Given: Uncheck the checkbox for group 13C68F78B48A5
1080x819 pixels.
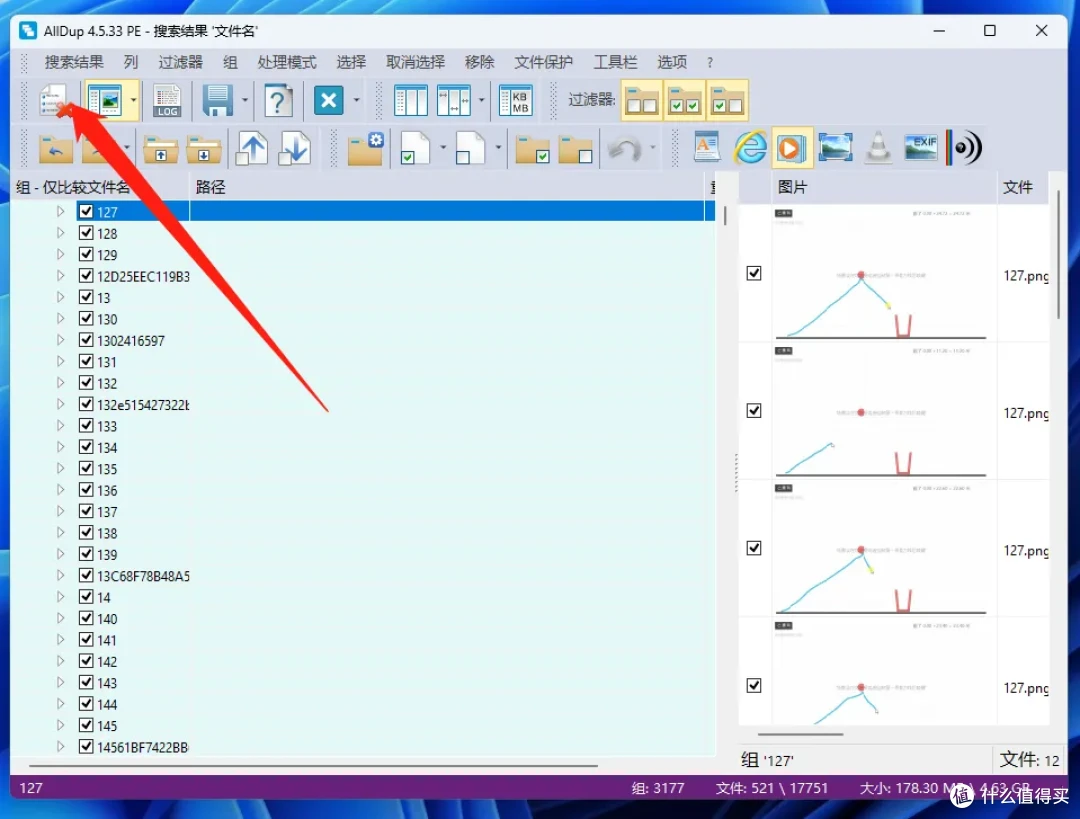Looking at the screenshot, I should (x=86, y=575).
